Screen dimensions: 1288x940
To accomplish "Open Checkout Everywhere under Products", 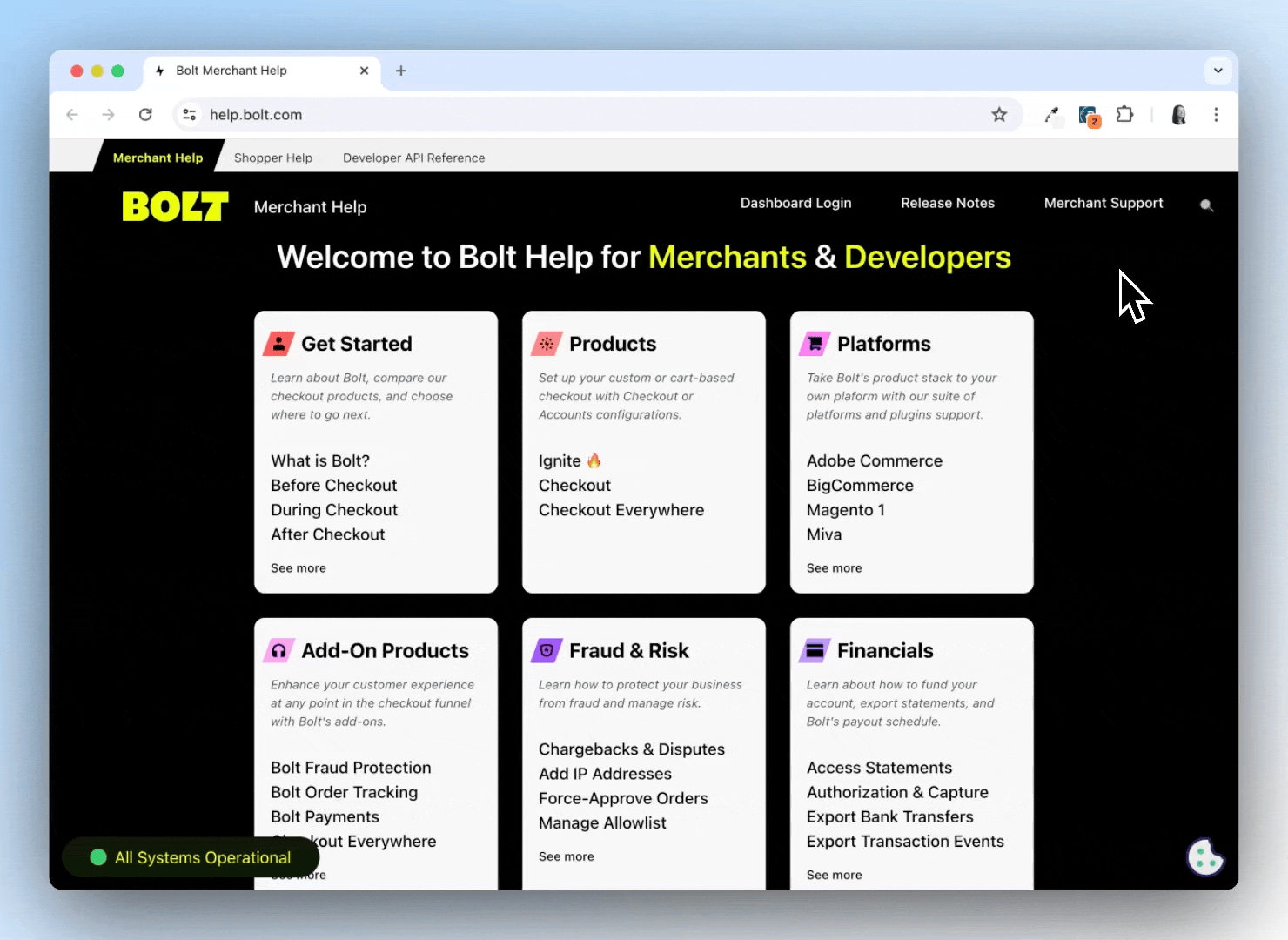I will pos(621,509).
